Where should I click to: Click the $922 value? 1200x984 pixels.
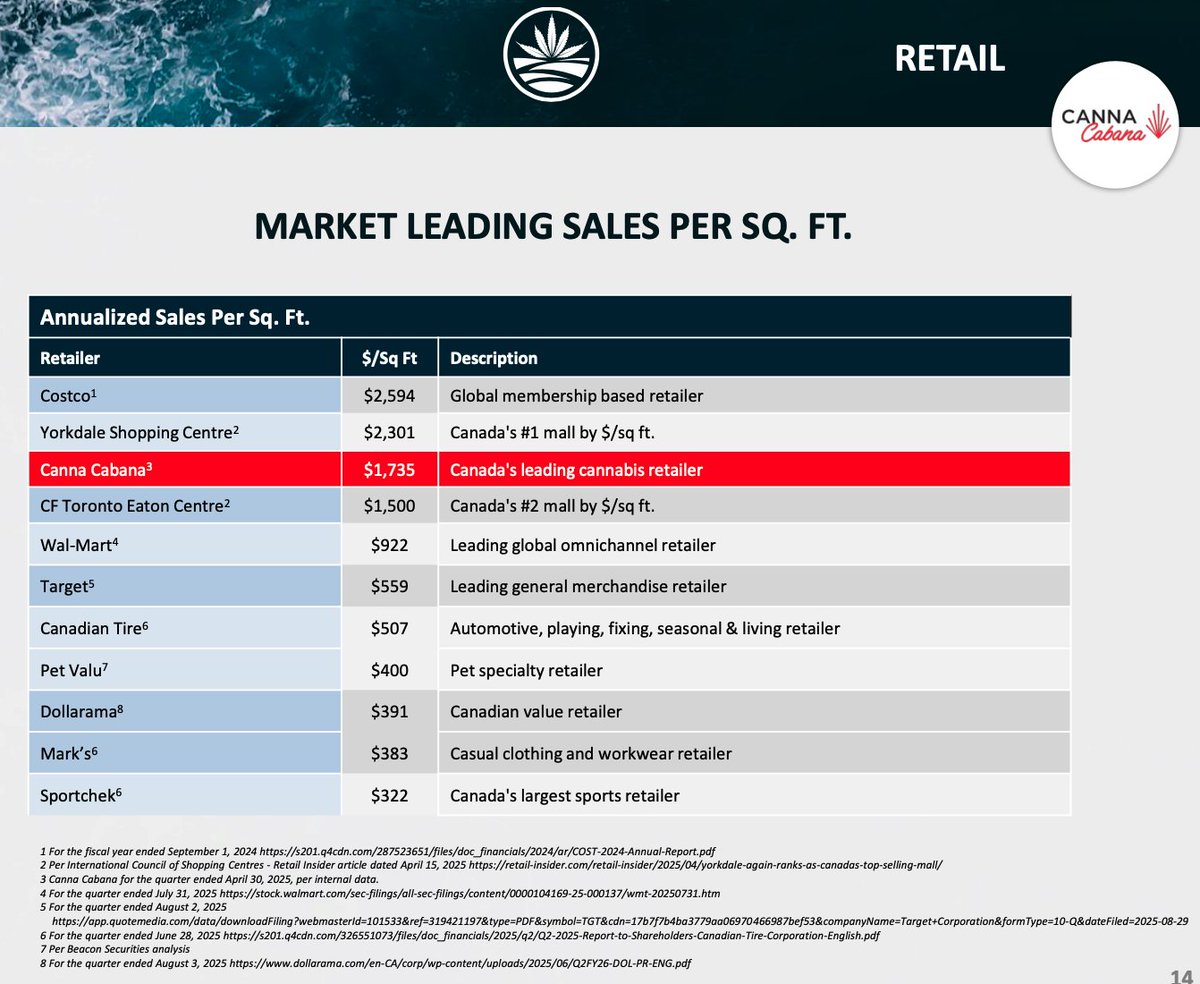point(390,546)
